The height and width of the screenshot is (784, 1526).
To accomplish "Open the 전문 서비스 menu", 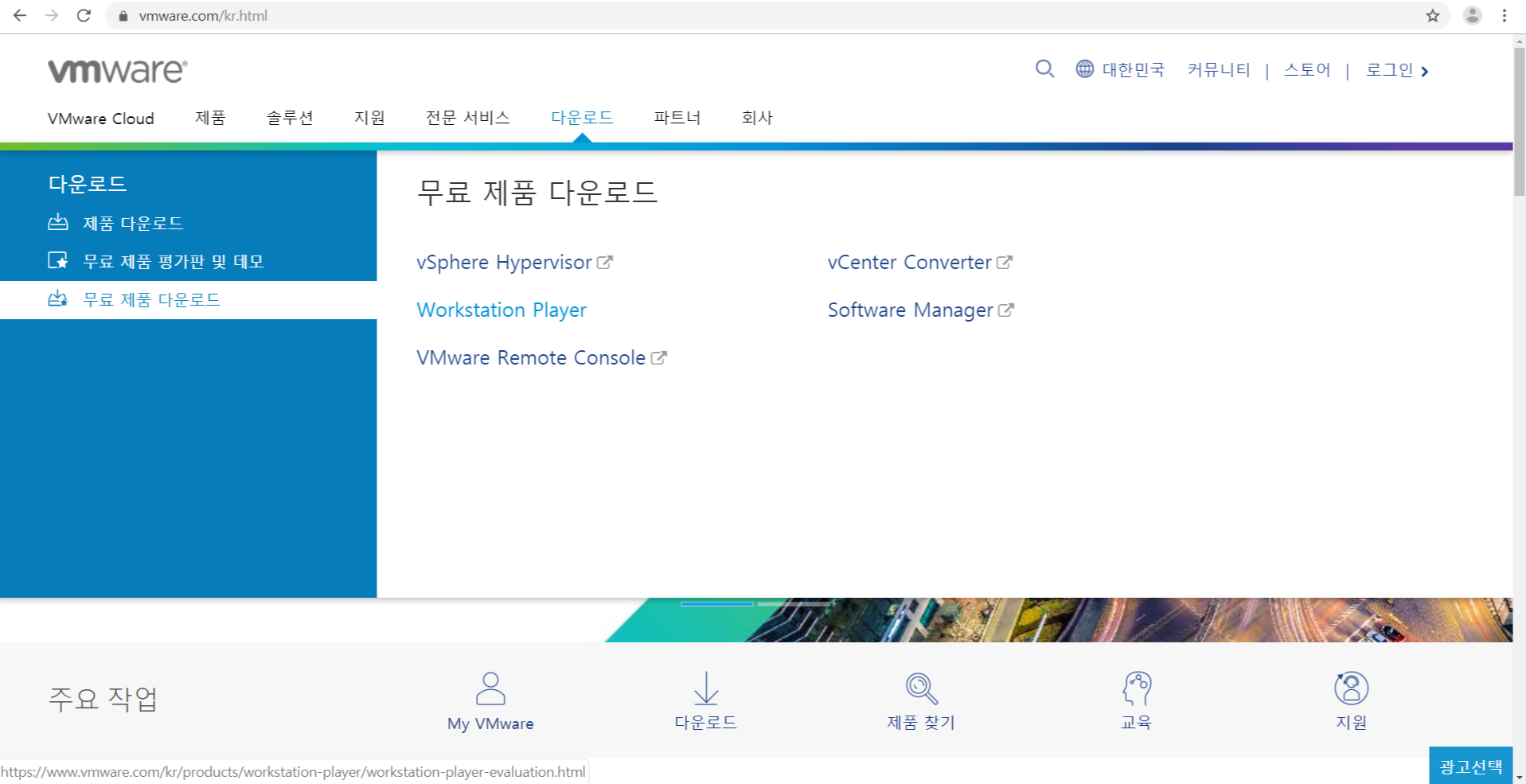I will 468,118.
